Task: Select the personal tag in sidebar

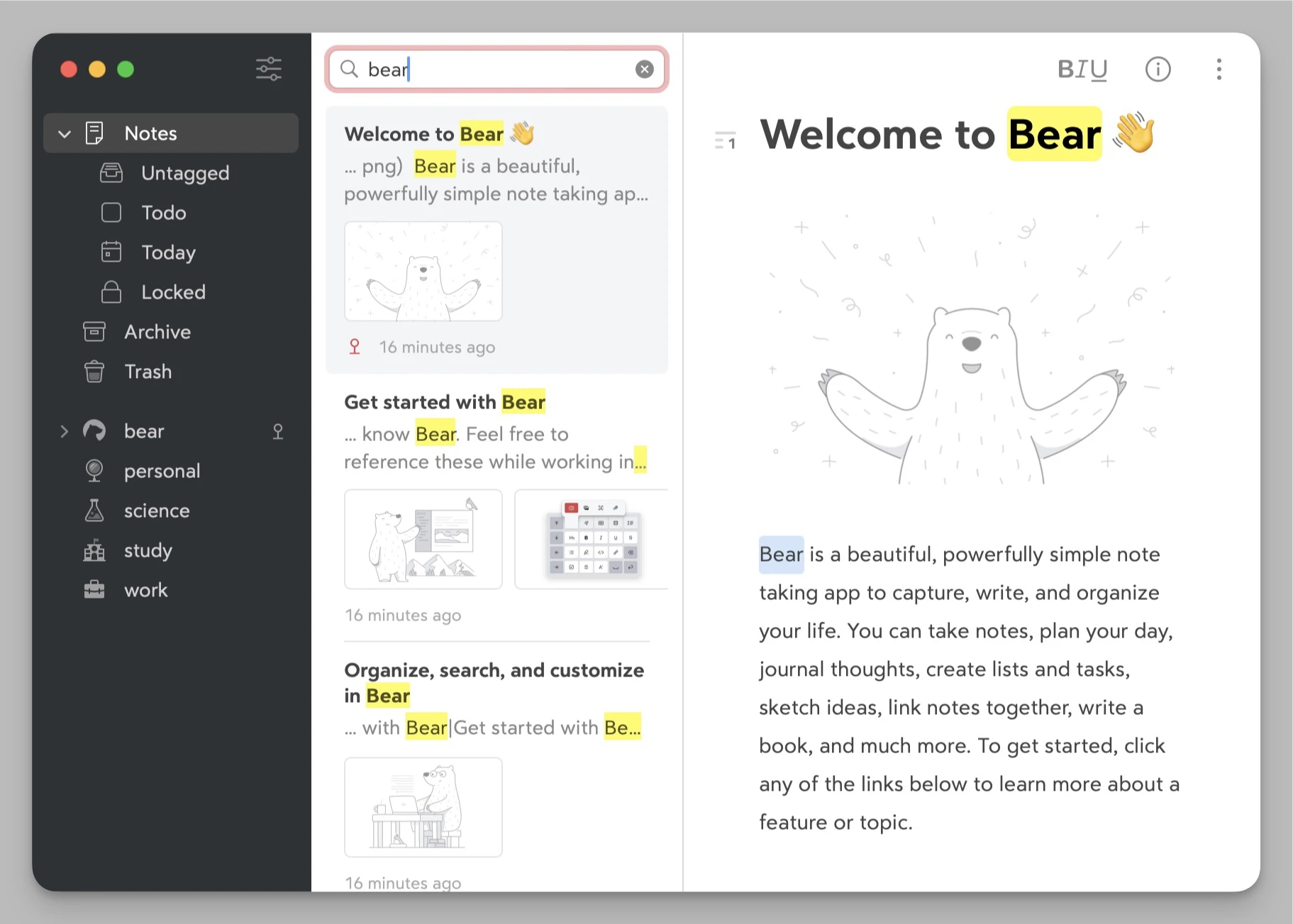Action: click(x=162, y=471)
